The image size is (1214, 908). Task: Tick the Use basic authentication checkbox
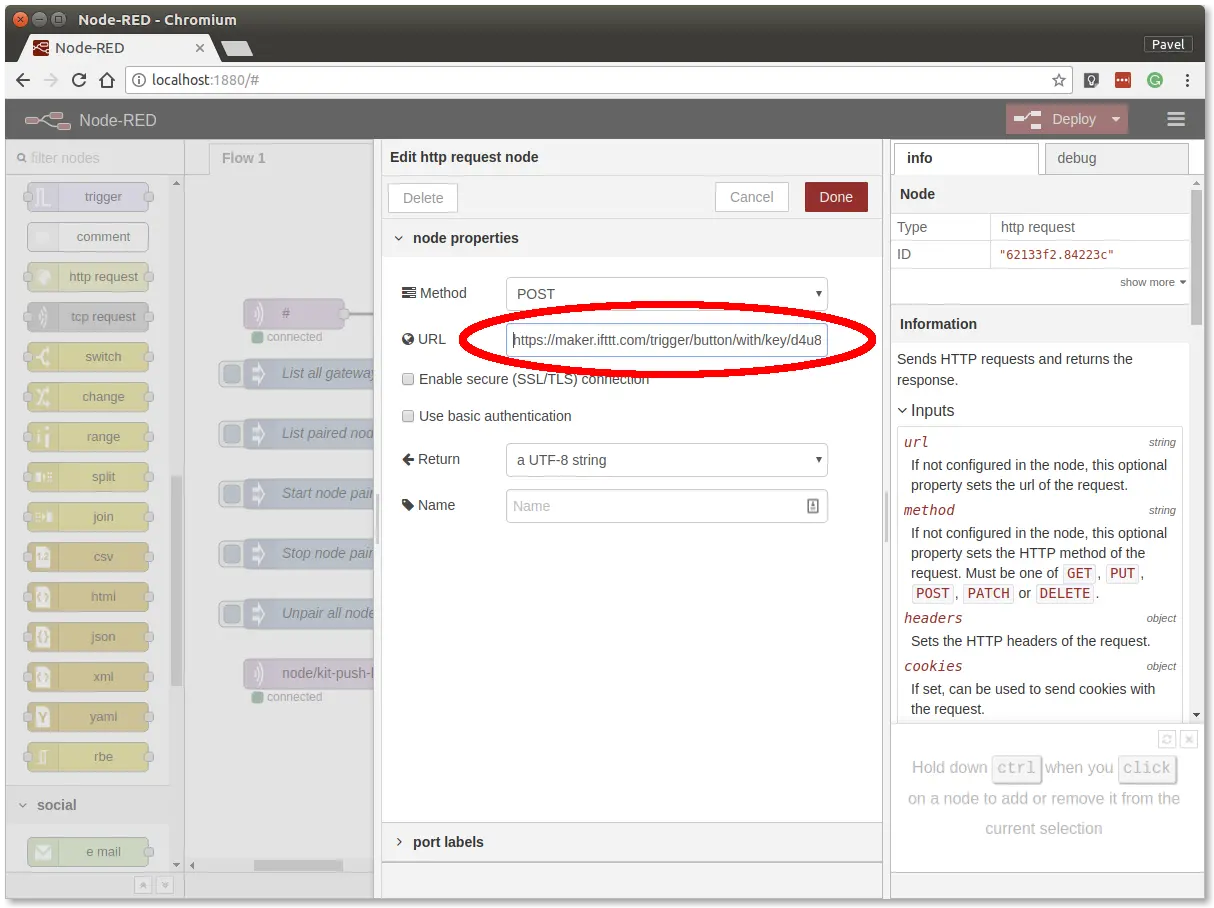point(408,416)
